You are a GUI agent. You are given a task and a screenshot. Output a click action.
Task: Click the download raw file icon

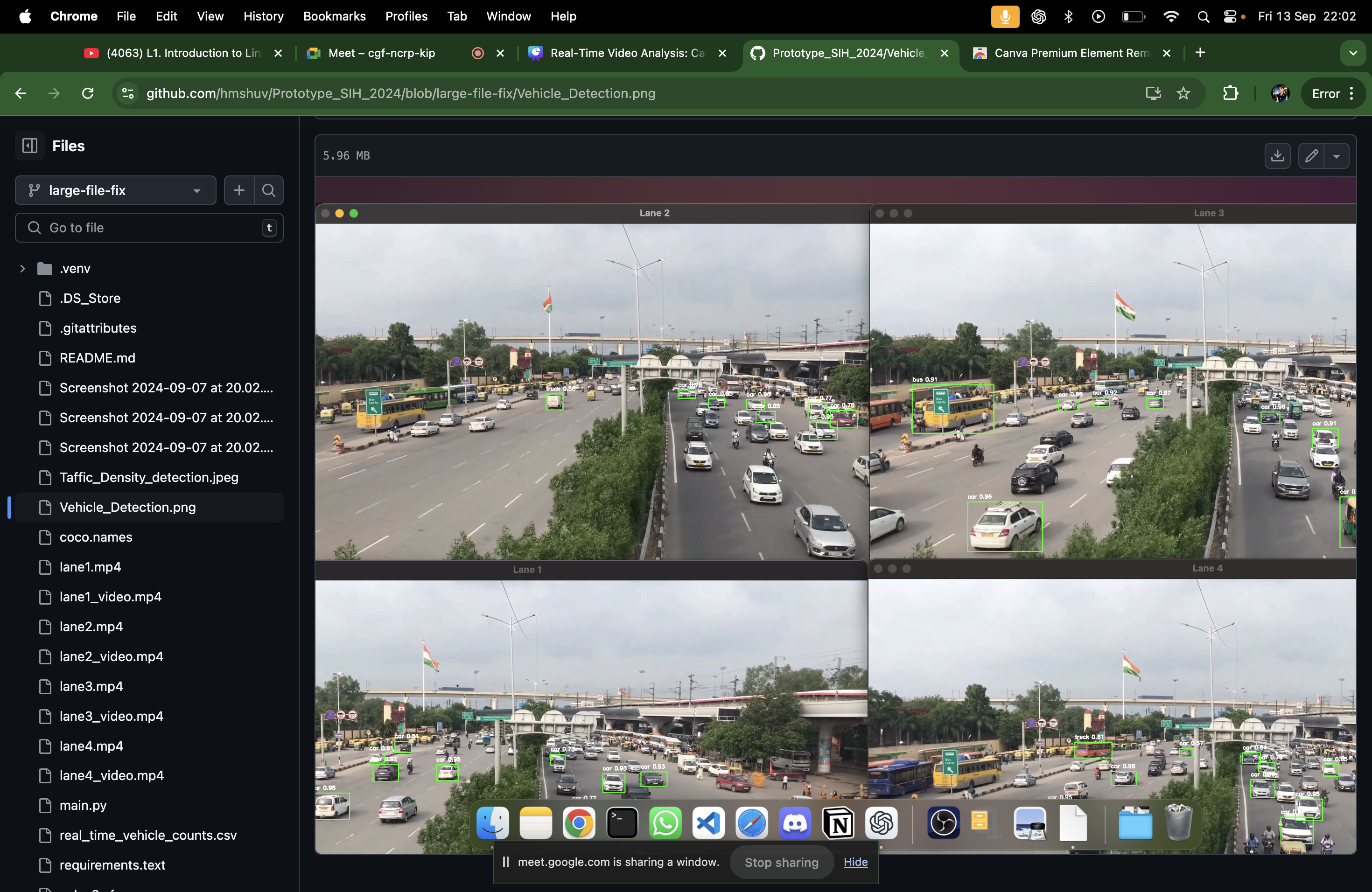pyautogui.click(x=1277, y=155)
